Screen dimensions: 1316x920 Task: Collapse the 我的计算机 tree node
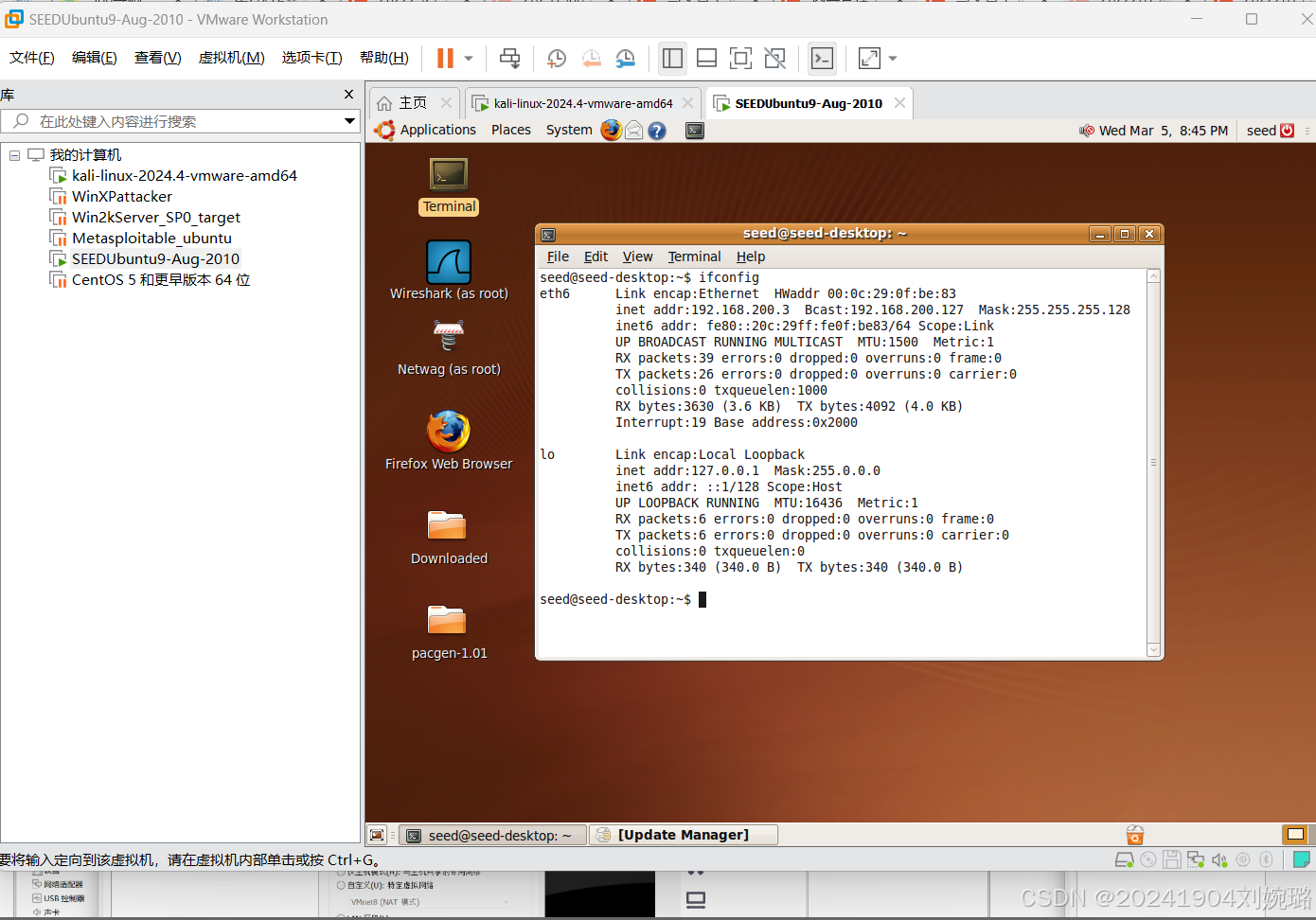point(14,155)
